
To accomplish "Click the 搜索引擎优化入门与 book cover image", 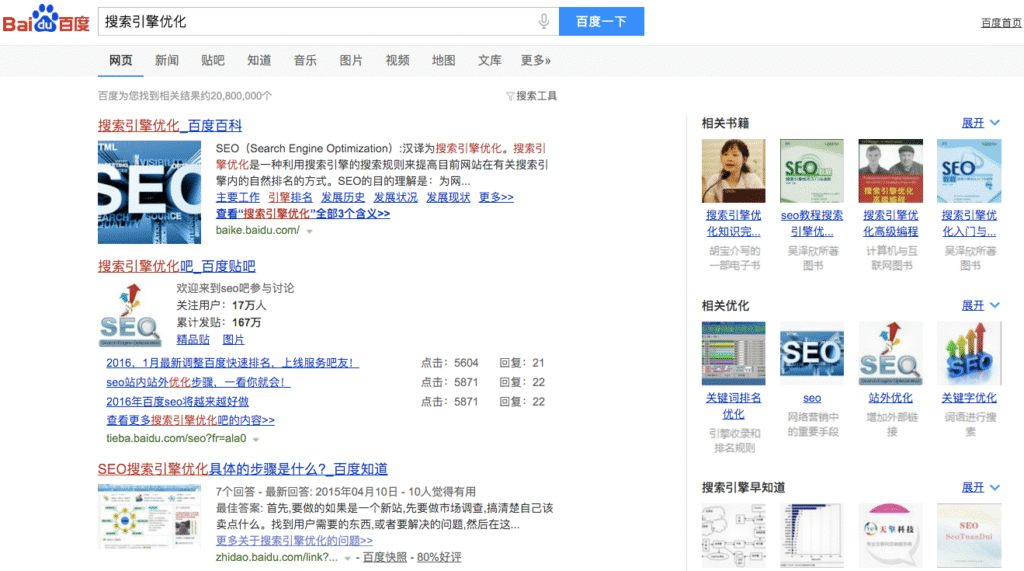I will tap(969, 171).
